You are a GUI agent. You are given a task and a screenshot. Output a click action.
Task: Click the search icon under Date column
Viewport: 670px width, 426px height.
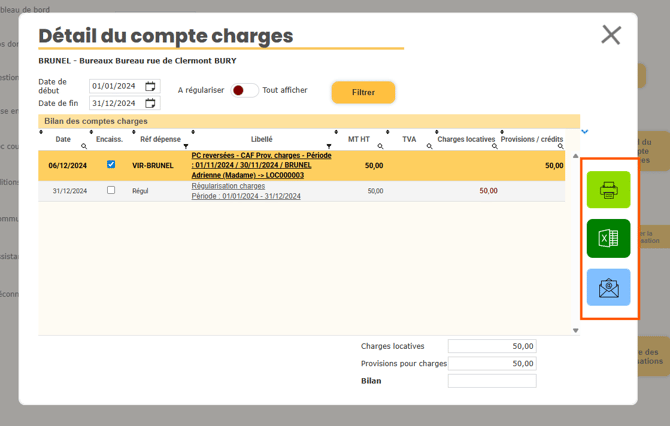point(84,147)
